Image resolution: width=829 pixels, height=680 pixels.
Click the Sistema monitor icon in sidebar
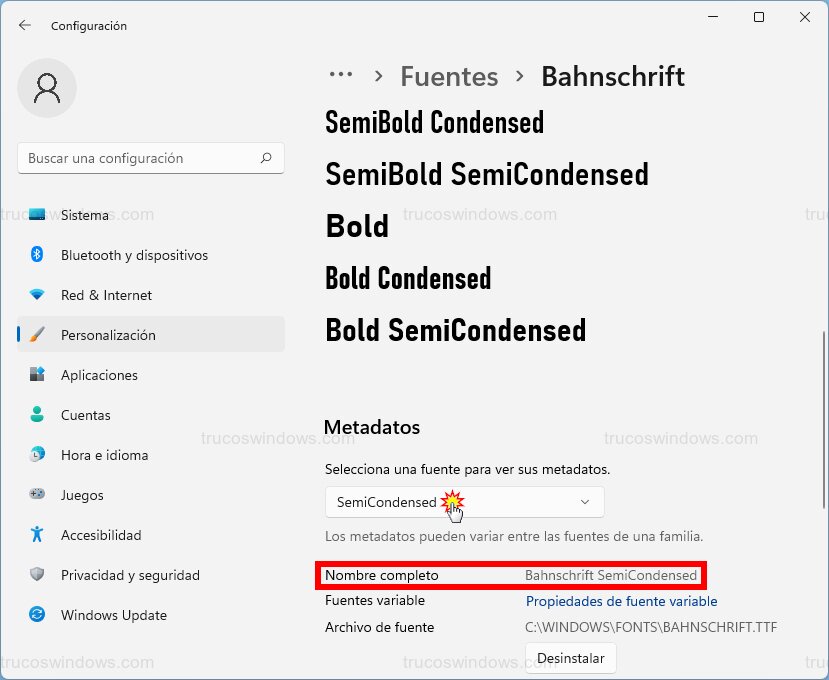pos(37,215)
